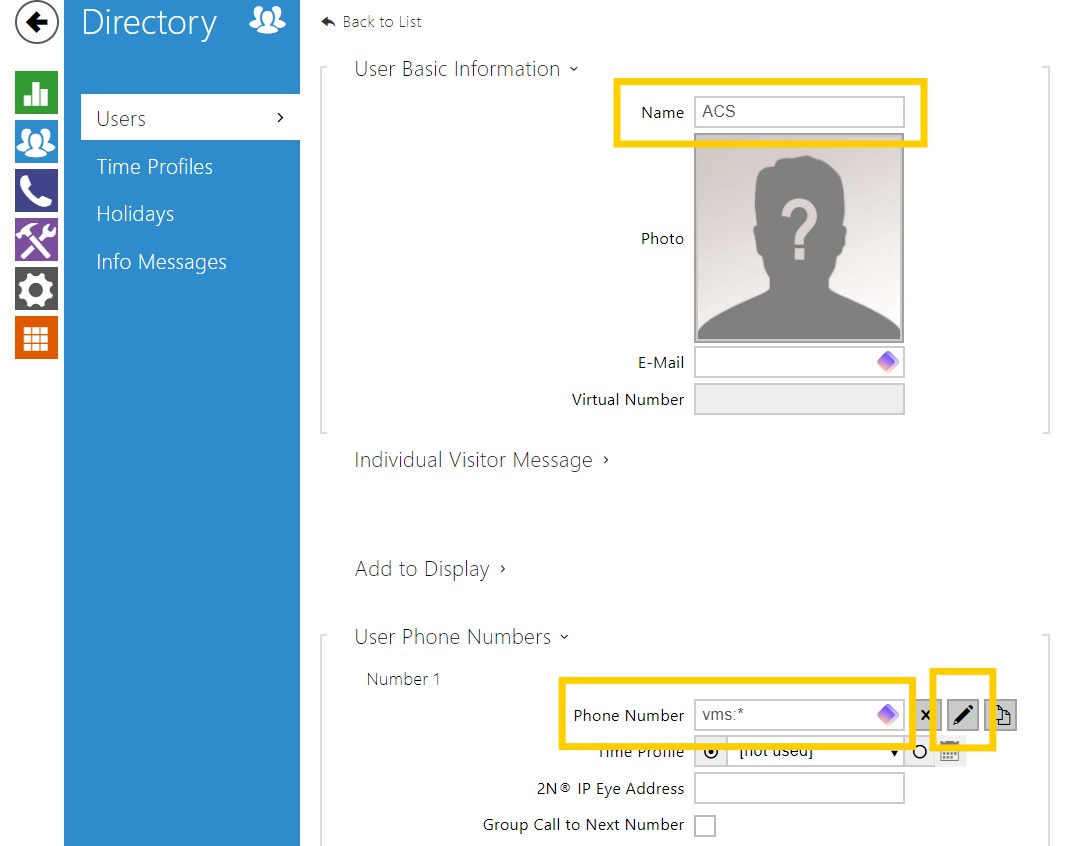Clear phone number with the X button
Screen dimensions: 1076x846
(926, 715)
